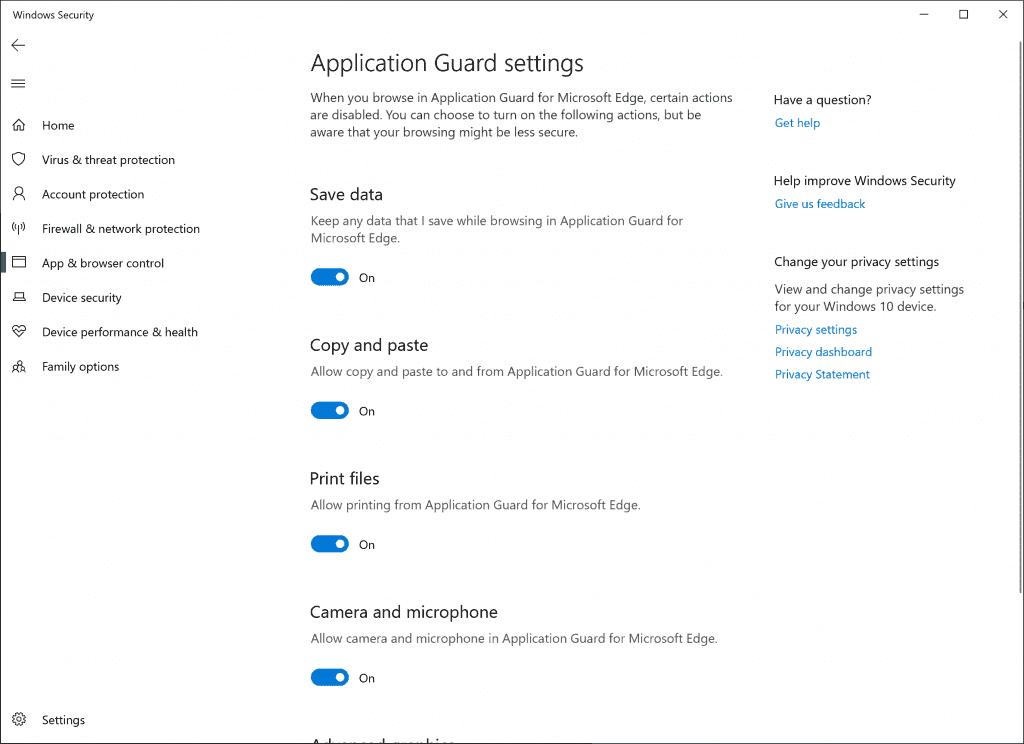Click the Firewall & network protection icon

pyautogui.click(x=18, y=228)
